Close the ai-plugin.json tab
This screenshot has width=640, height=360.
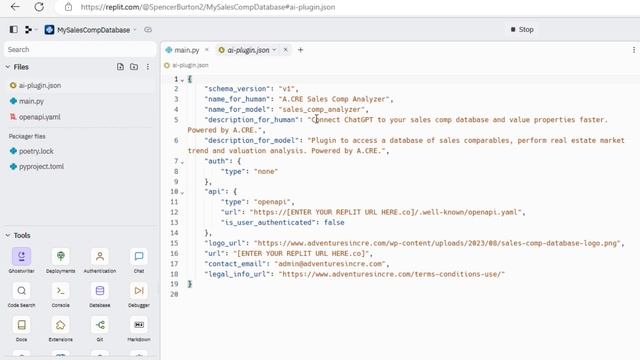point(285,50)
